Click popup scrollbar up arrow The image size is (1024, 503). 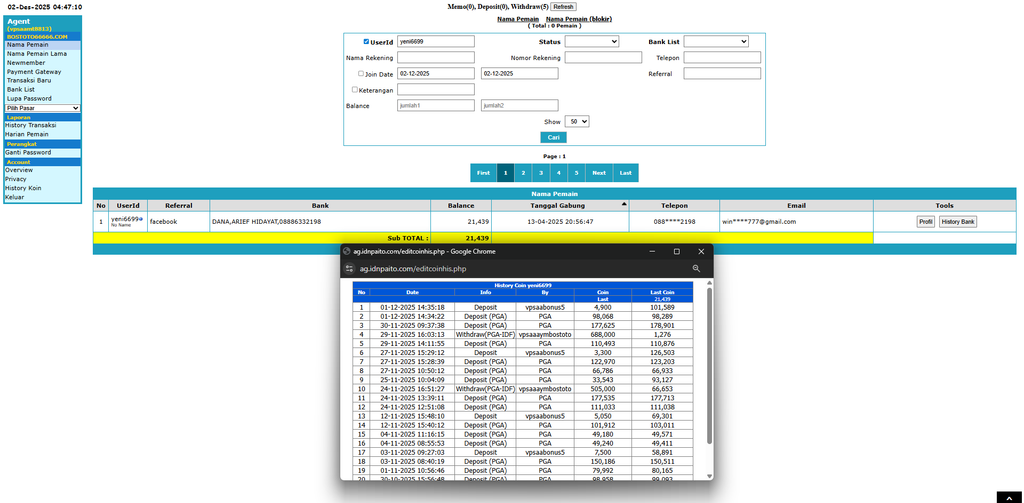[x=709, y=284]
